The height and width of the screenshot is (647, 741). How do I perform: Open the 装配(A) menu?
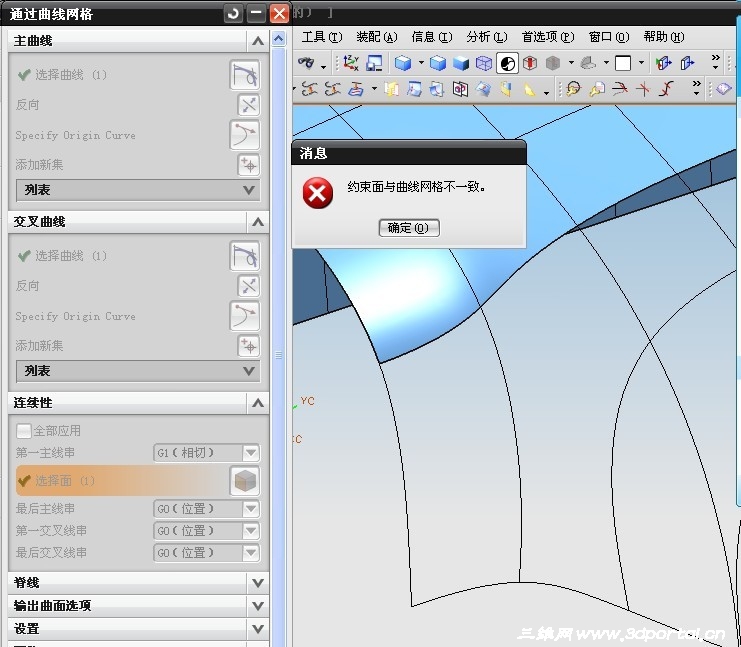pos(377,37)
